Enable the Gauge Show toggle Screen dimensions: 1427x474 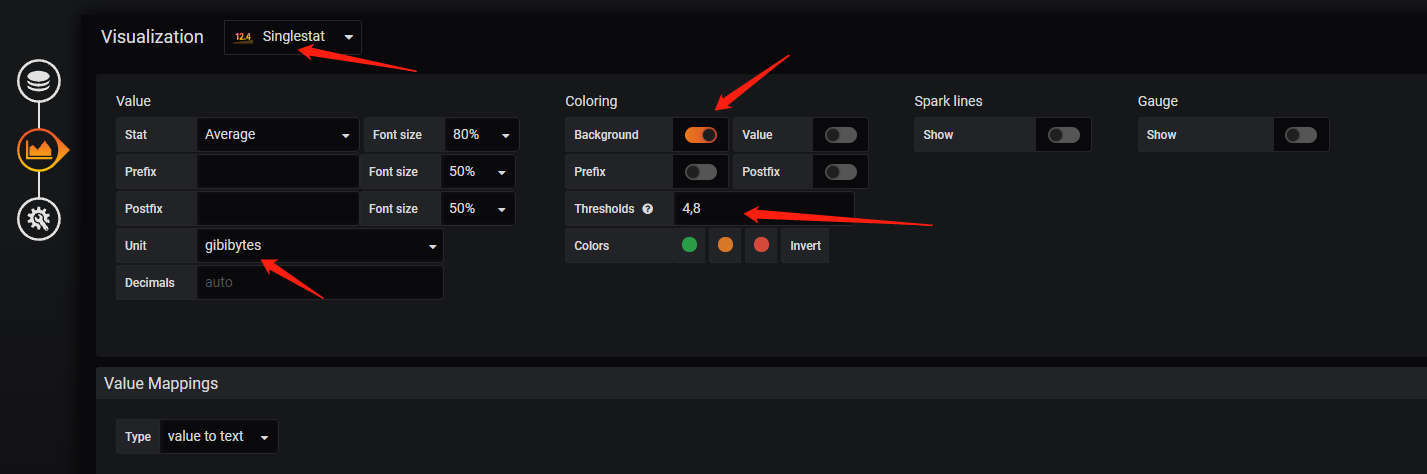pos(1300,135)
